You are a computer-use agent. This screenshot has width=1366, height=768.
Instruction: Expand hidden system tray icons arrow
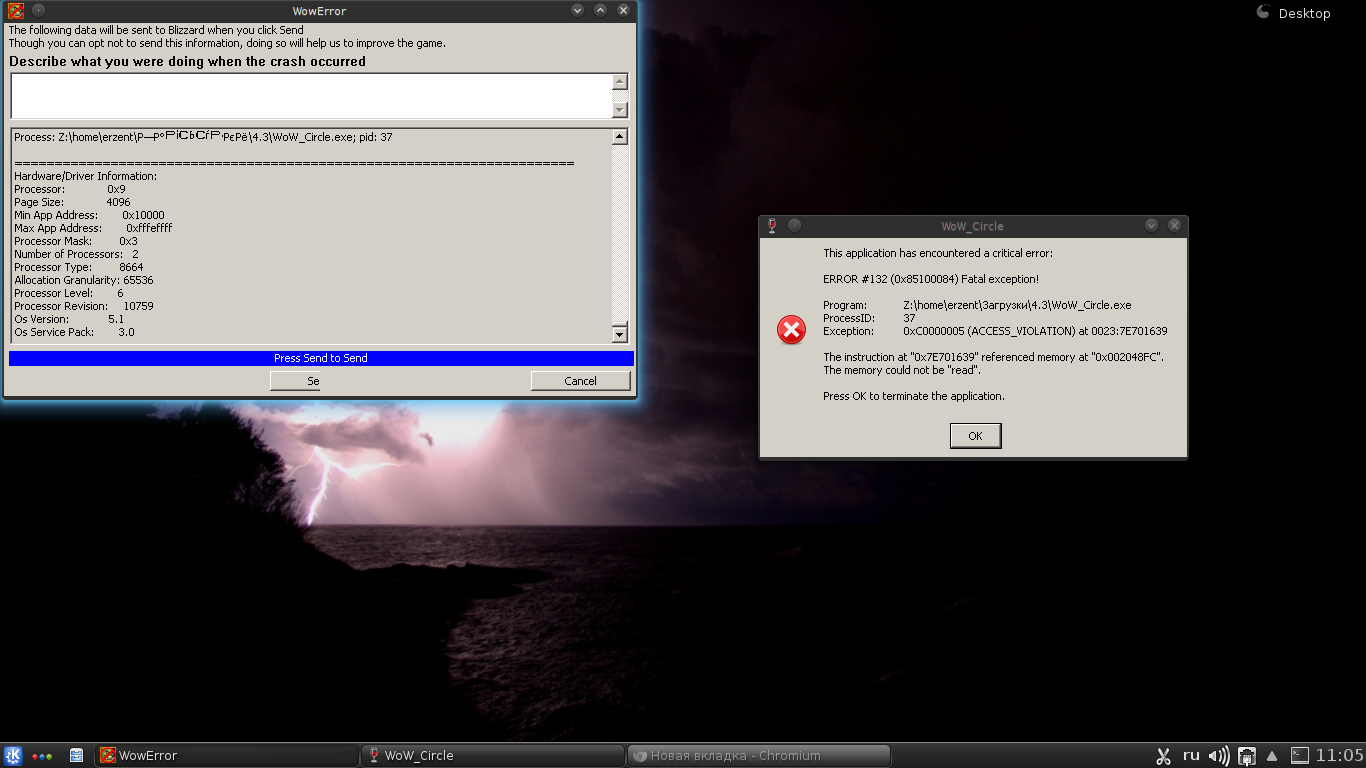[x=1272, y=756]
